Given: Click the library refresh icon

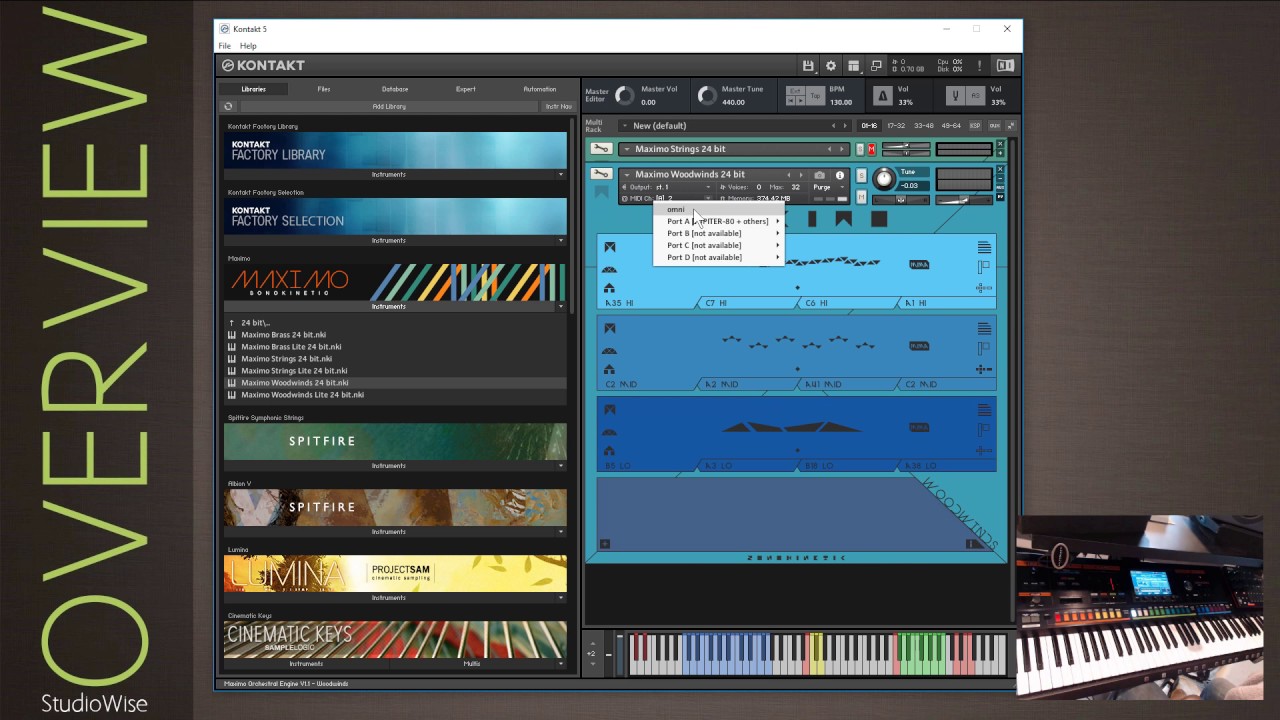Looking at the screenshot, I should tap(228, 106).
